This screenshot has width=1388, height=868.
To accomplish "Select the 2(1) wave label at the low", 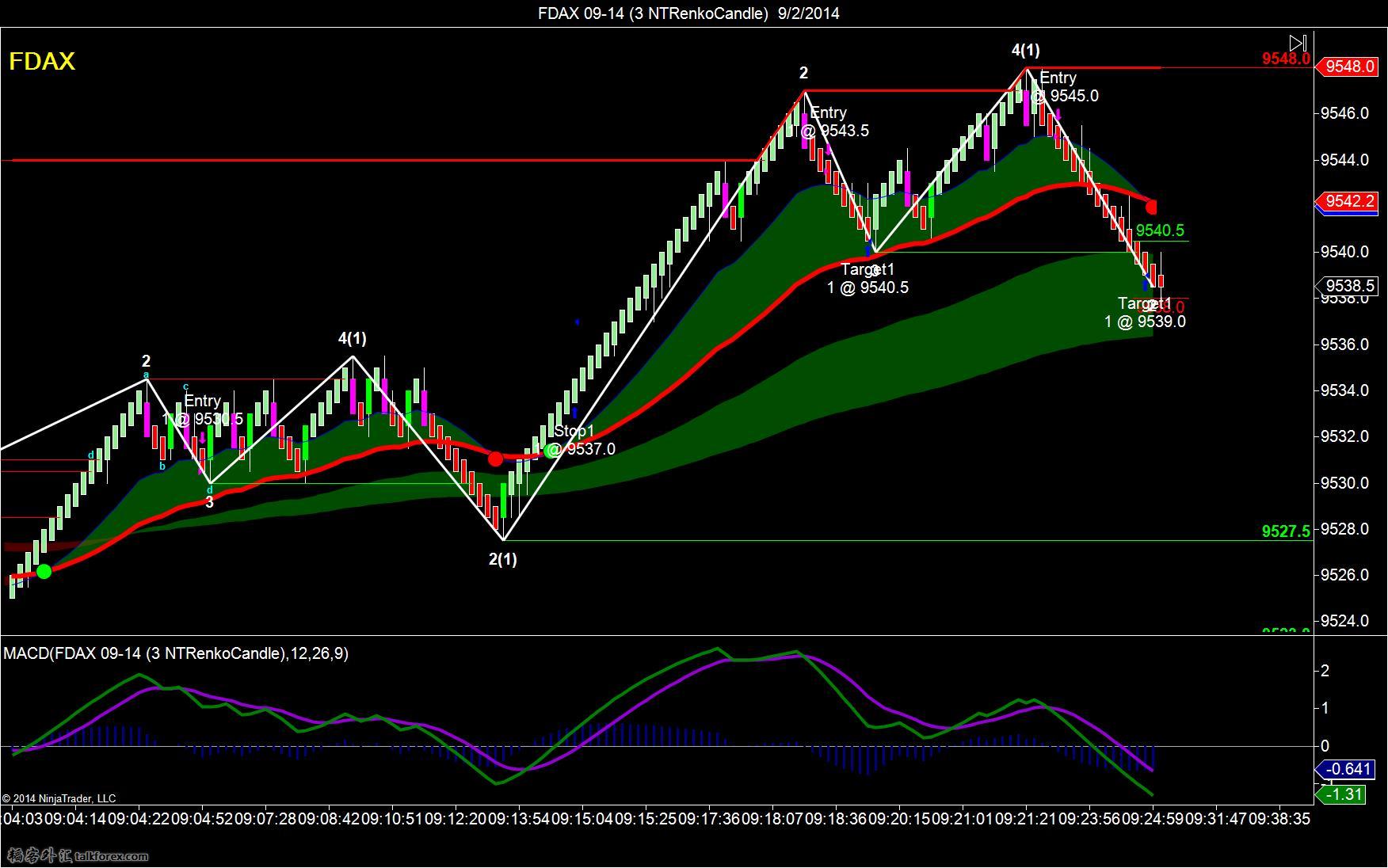I will 502,559.
